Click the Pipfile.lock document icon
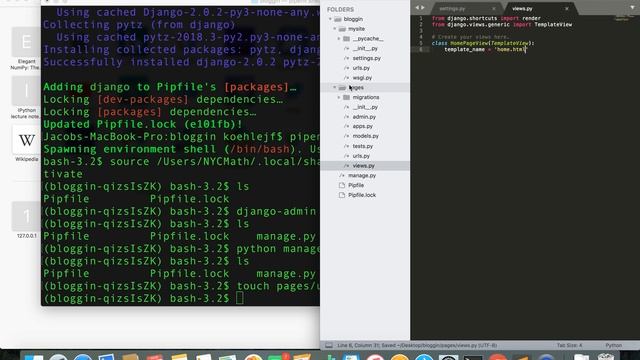Viewport: 640px width, 360px height. [x=342, y=195]
